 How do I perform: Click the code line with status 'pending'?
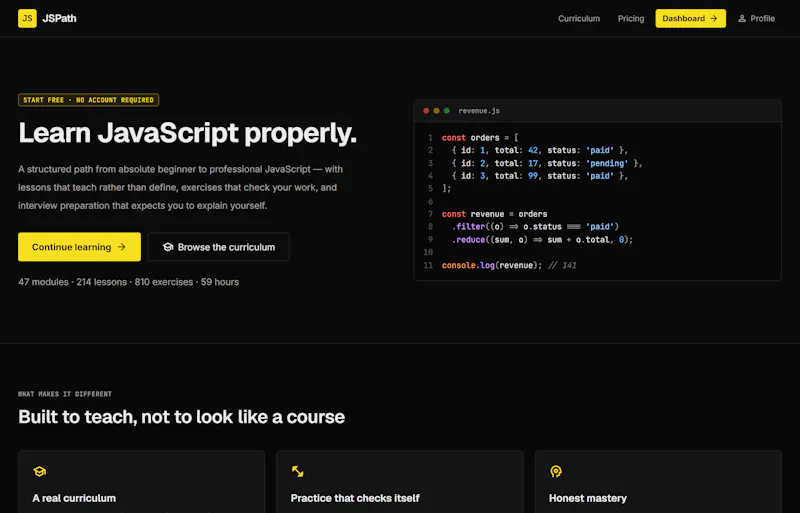coord(546,163)
